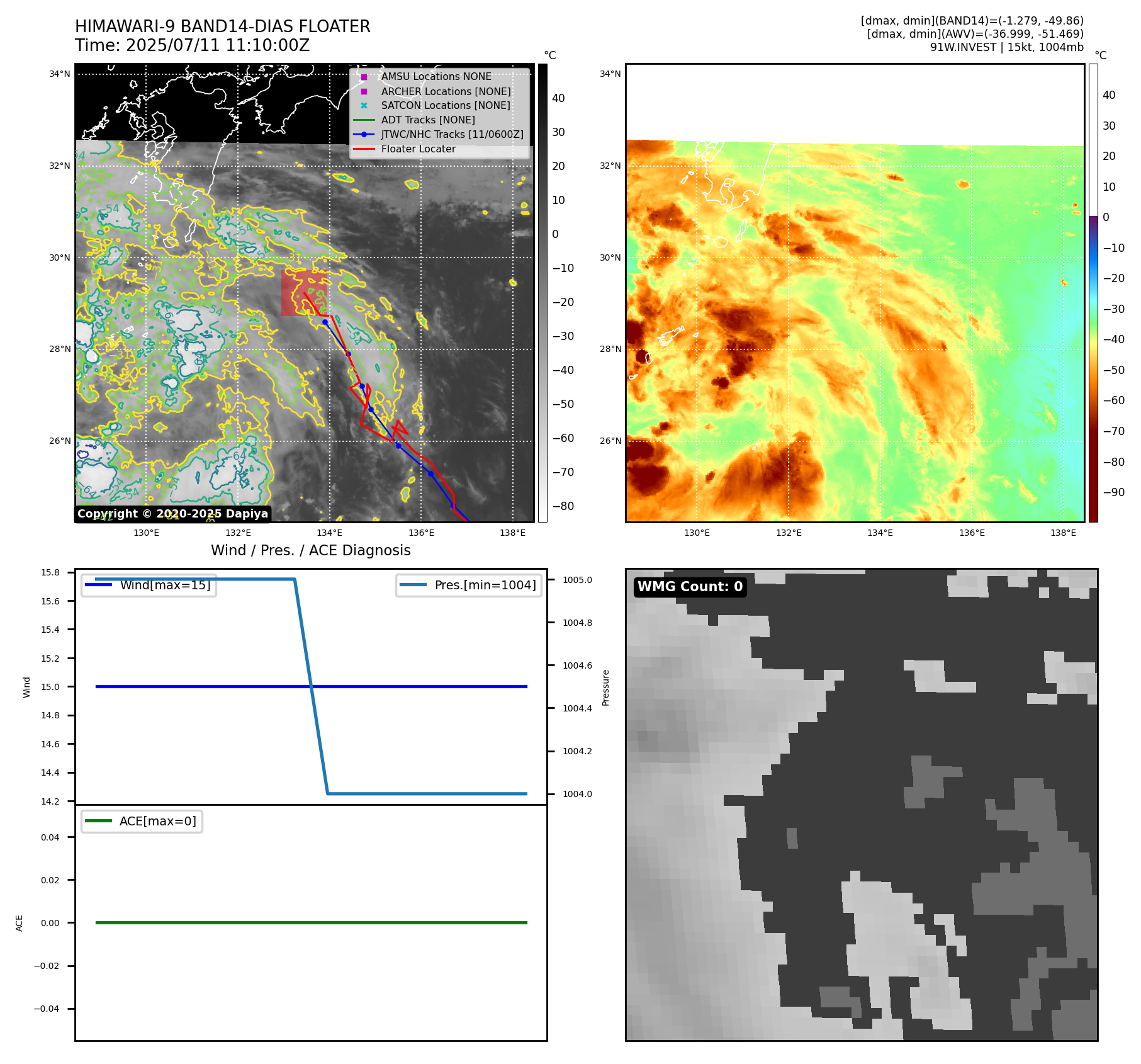Click the 'ACE[max=0]' legend text

tap(158, 821)
